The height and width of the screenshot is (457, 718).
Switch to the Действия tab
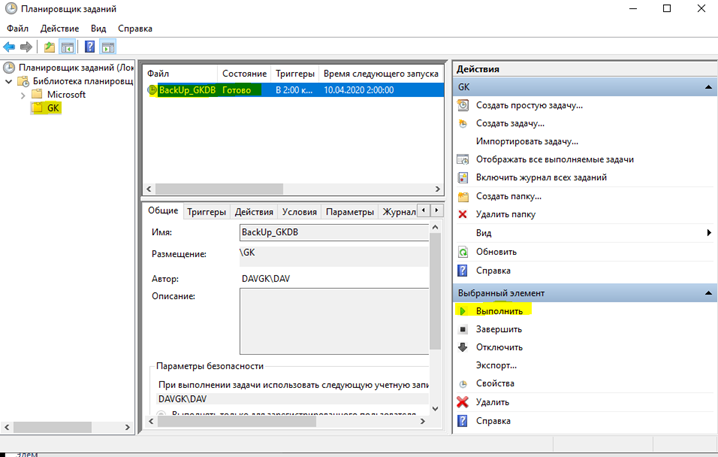point(254,212)
